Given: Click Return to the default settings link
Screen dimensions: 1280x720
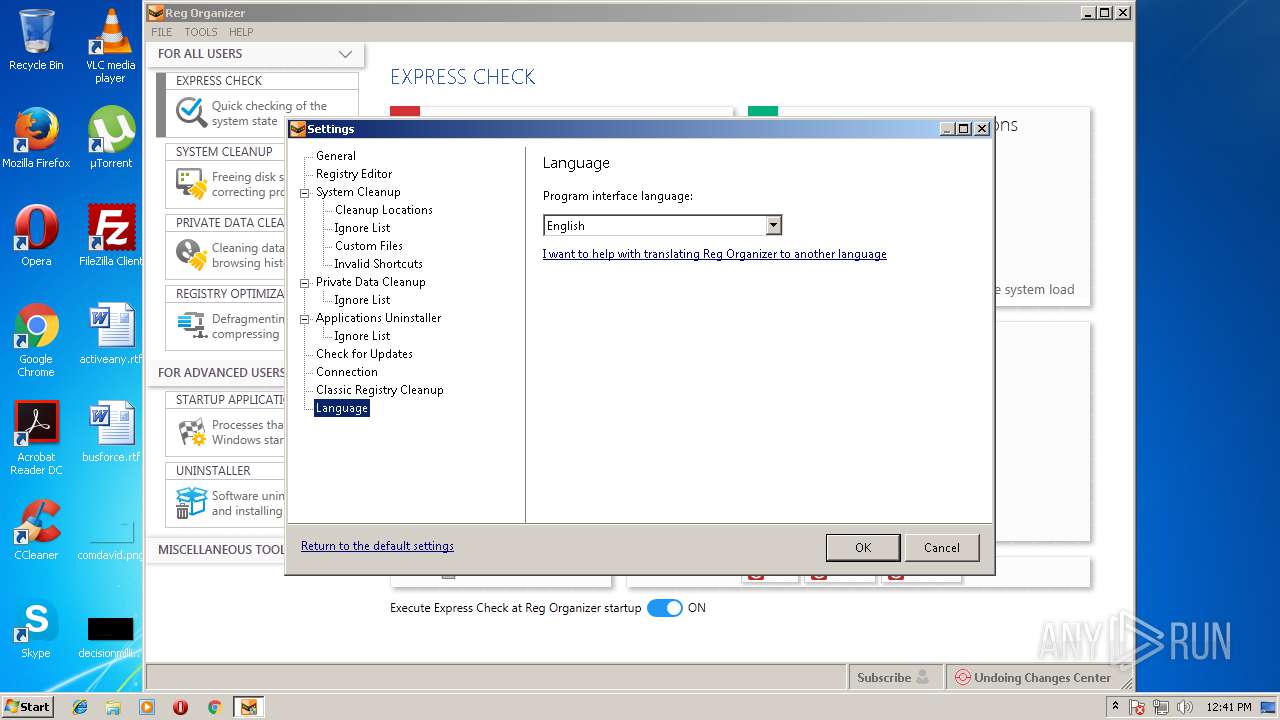Looking at the screenshot, I should (x=377, y=546).
